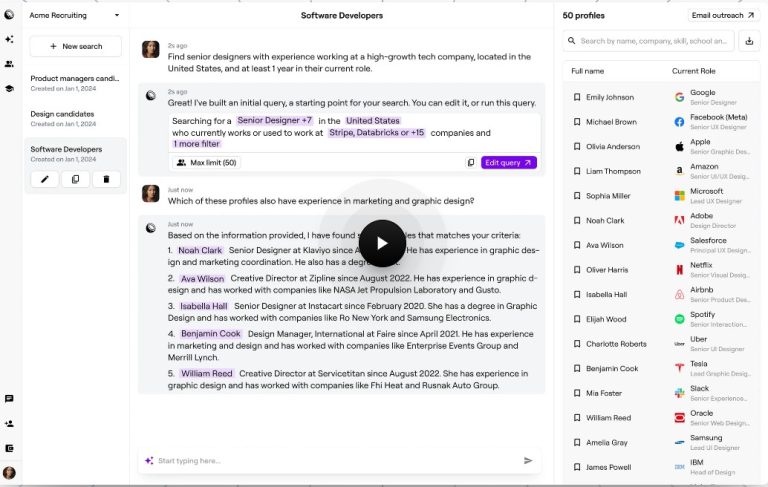Toggle bookmark for Noah Clark in the list
Screen dimensions: 768x487
point(576,221)
